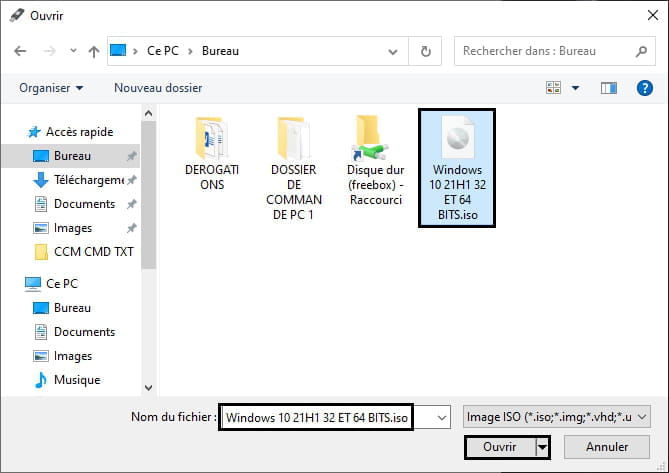Select the DEROGATIONS folder
The image size is (669, 473).
point(212,153)
